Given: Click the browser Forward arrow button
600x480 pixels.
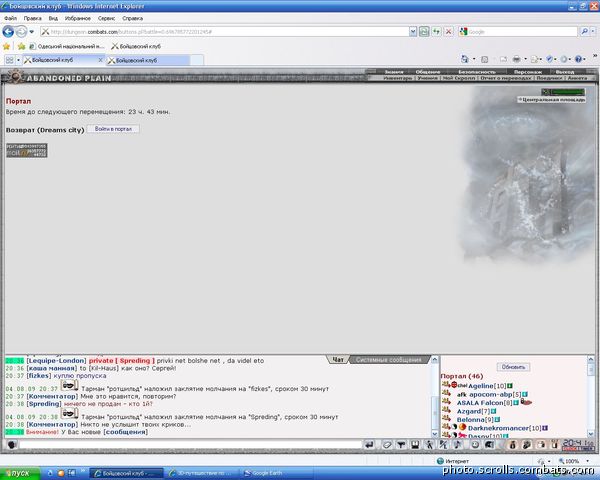Looking at the screenshot, I should pos(21,31).
